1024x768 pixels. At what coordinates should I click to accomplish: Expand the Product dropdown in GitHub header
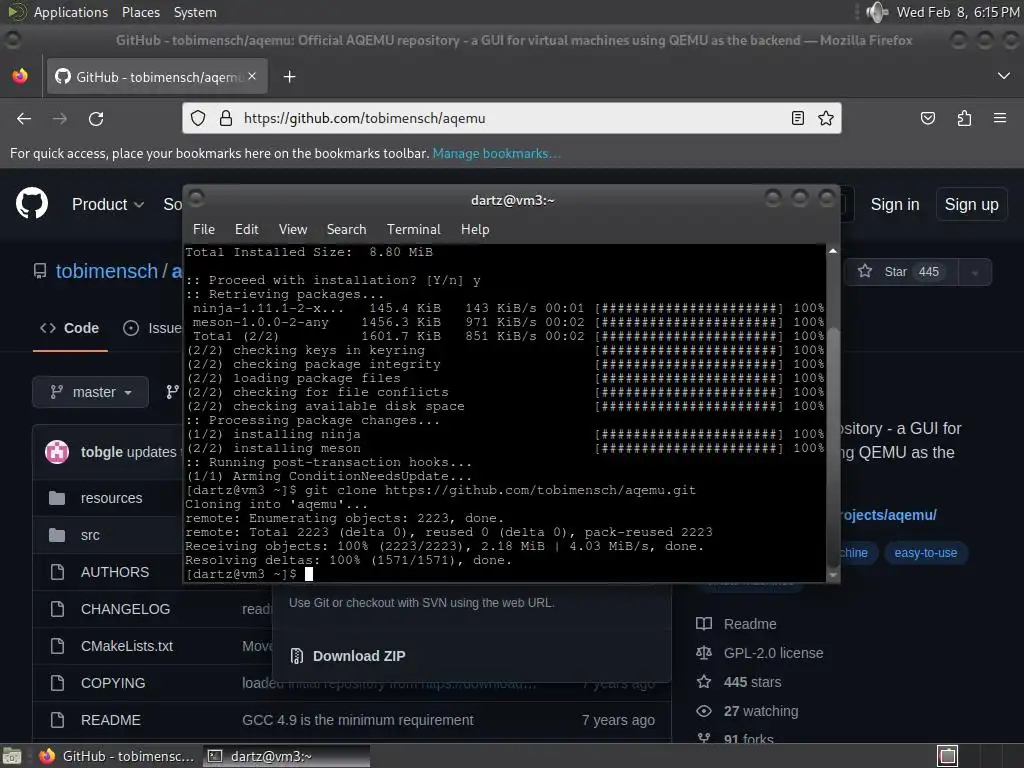pos(108,204)
